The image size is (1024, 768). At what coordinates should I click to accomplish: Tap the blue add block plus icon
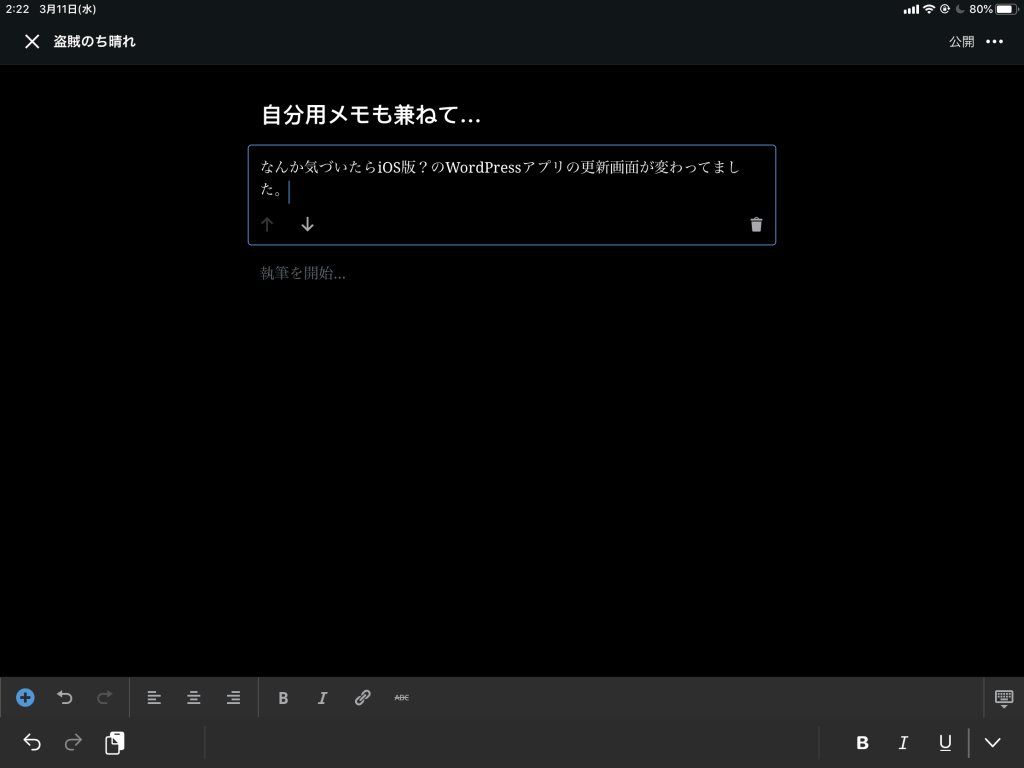[26, 698]
